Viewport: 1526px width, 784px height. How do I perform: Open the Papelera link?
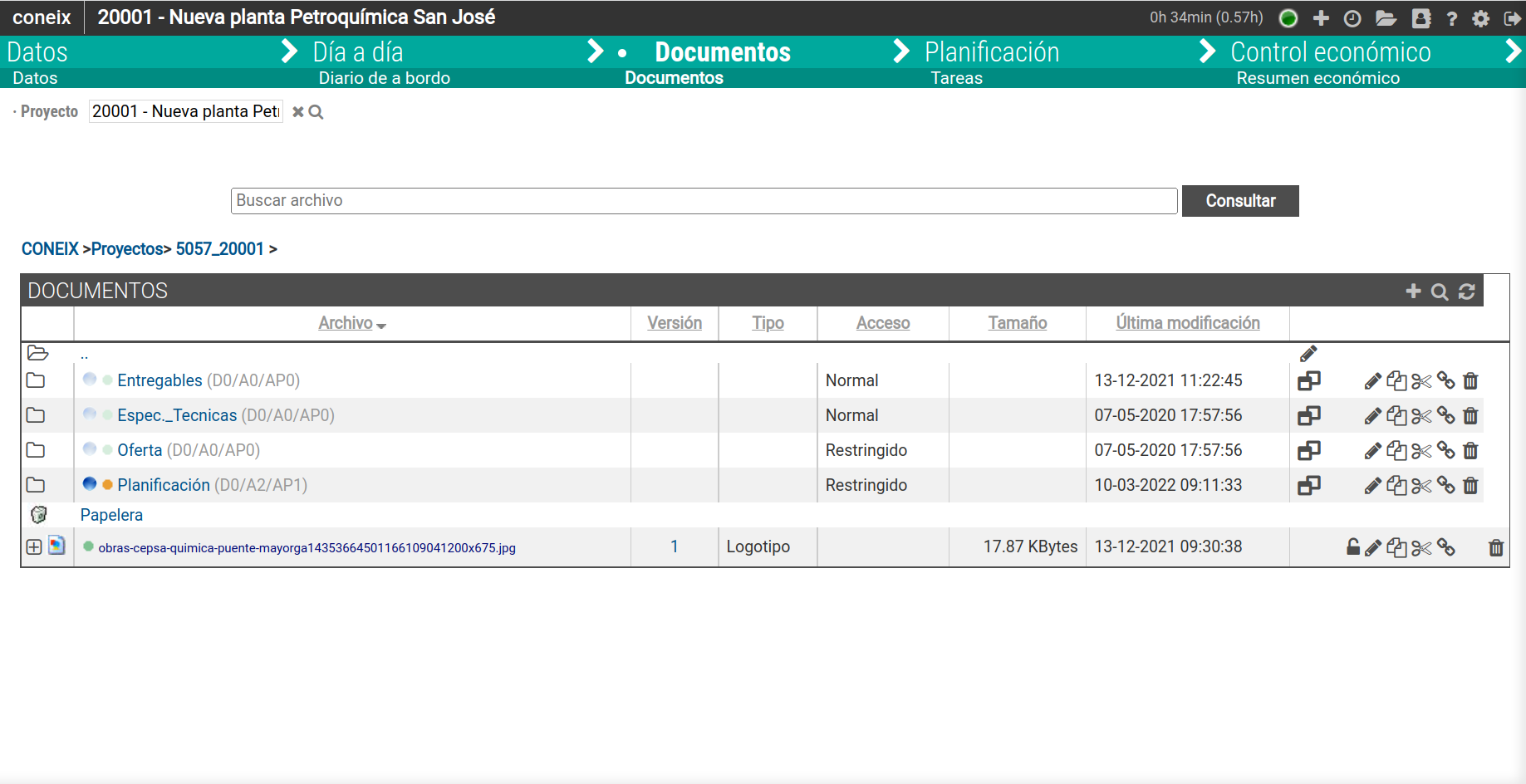click(x=111, y=515)
